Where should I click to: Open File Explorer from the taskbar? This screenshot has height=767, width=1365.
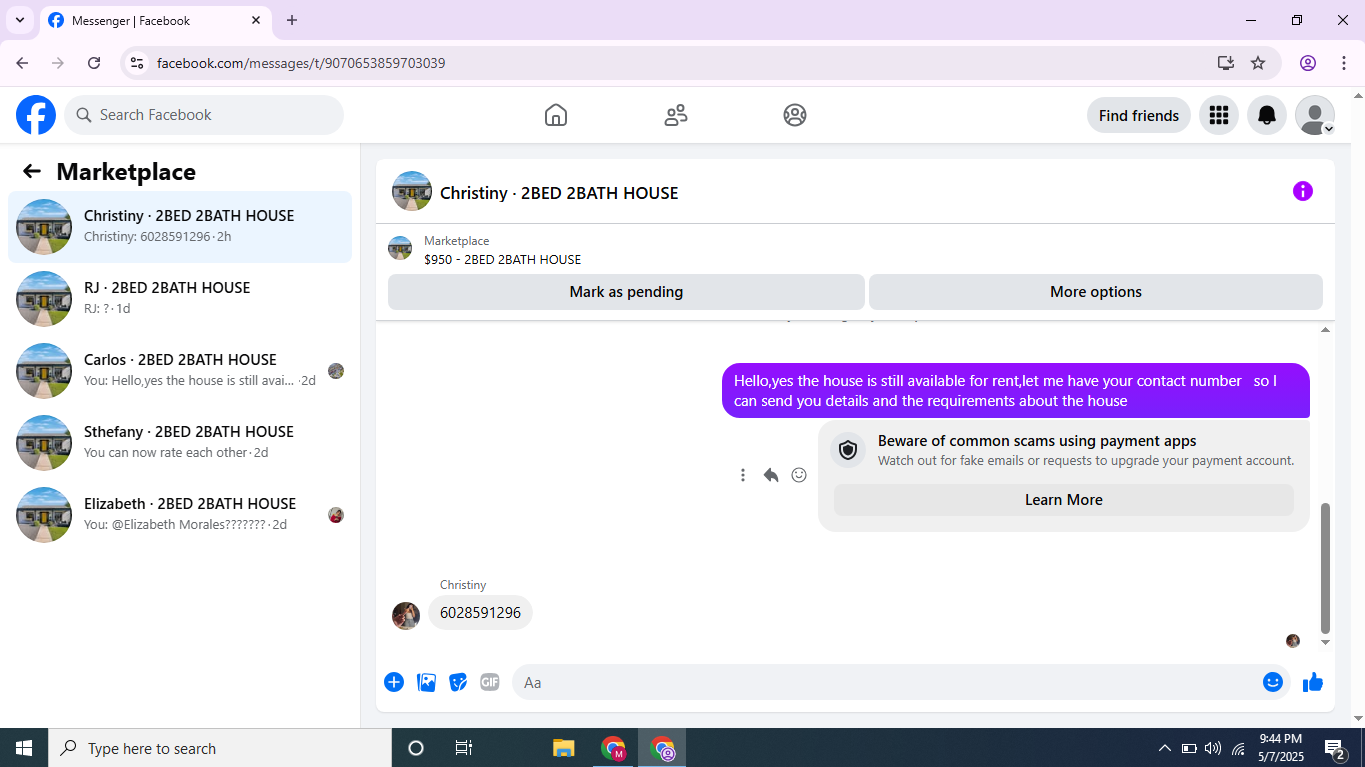(564, 748)
